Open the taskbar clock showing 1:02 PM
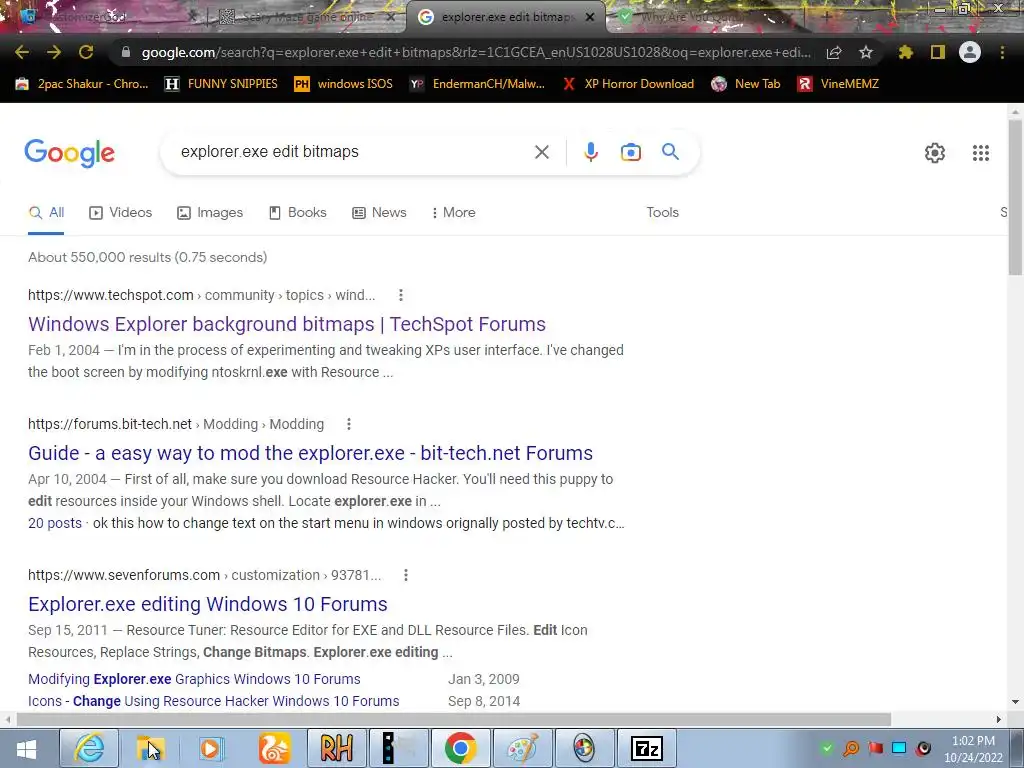The width and height of the screenshot is (1024, 768). pos(973,749)
